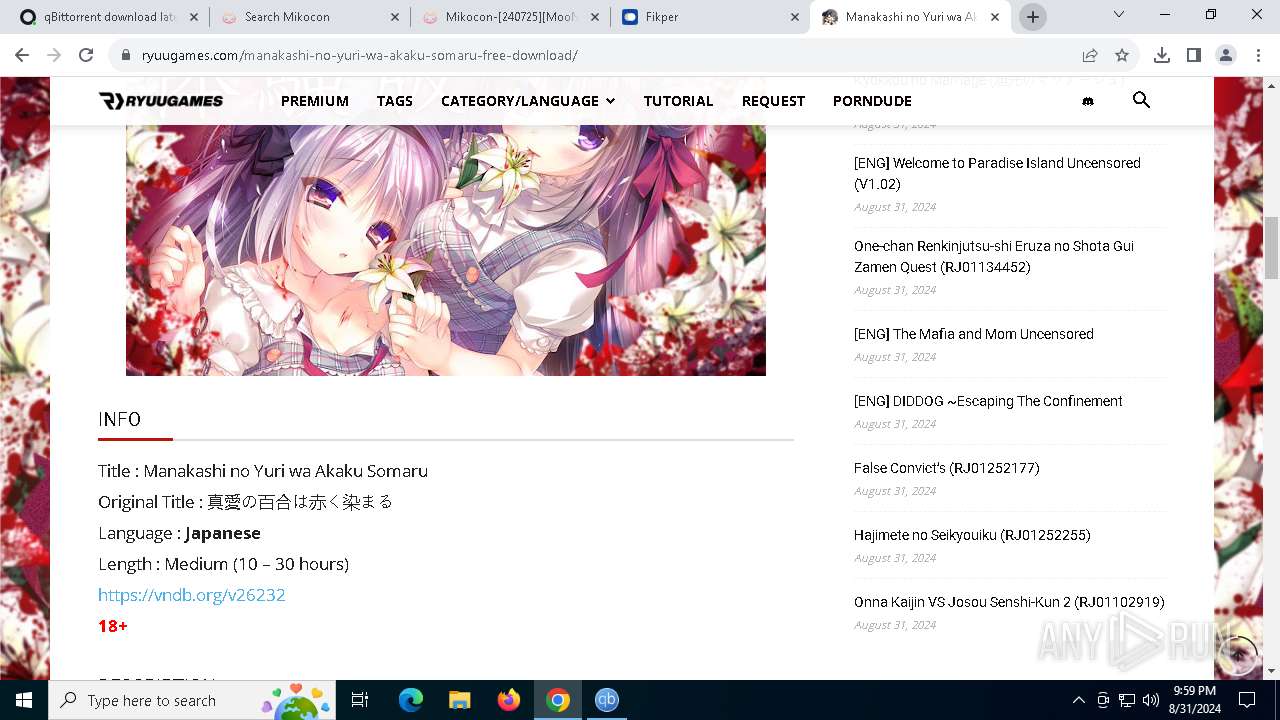Open the TAGS menu item
Image resolution: width=1280 pixels, height=720 pixels.
pyautogui.click(x=395, y=101)
